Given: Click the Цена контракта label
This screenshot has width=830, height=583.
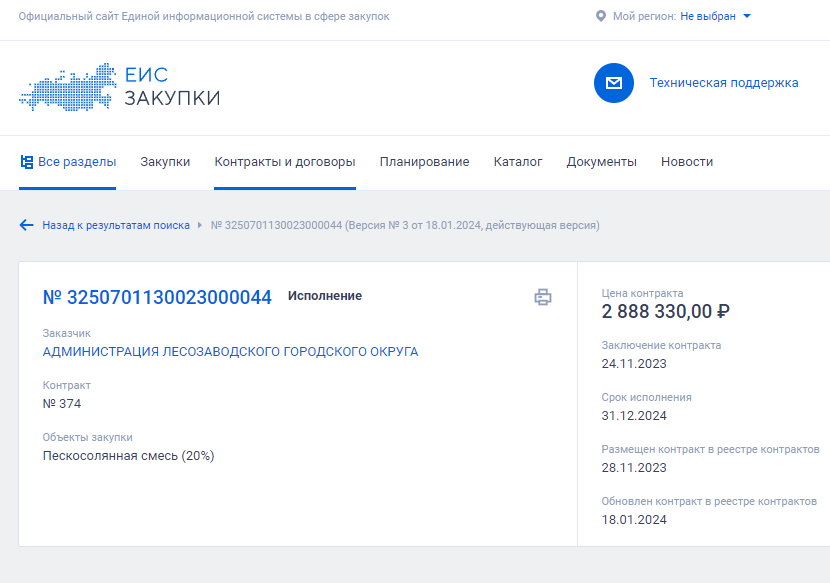Looking at the screenshot, I should 642,293.
